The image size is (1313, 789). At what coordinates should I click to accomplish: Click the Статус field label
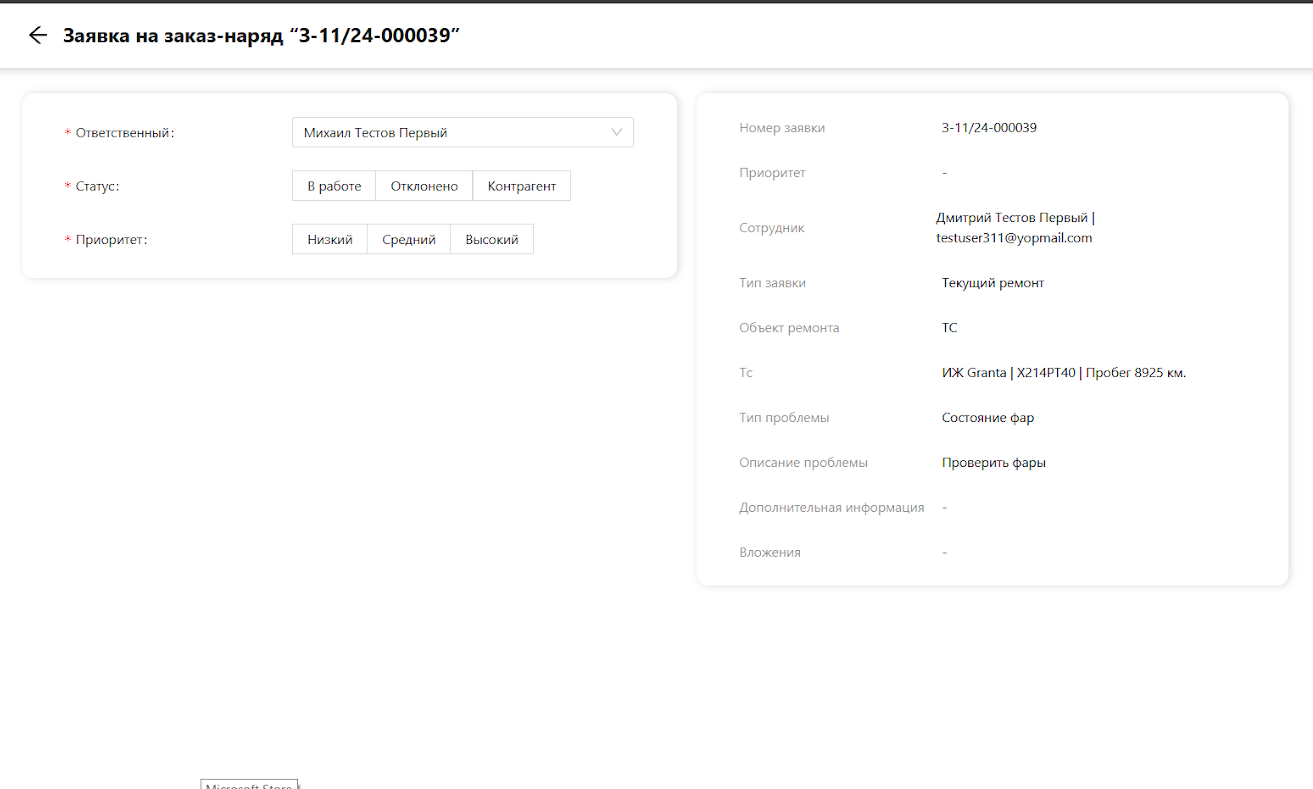pos(97,186)
